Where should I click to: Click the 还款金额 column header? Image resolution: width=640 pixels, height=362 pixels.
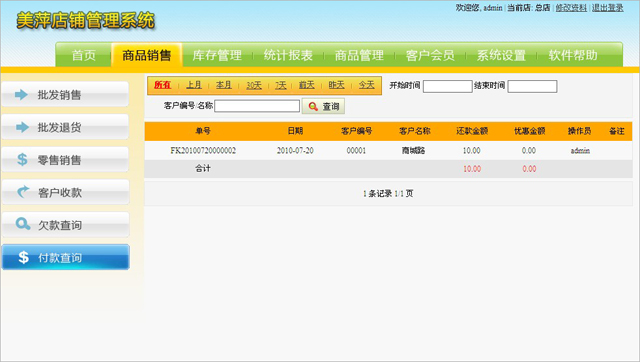472,131
